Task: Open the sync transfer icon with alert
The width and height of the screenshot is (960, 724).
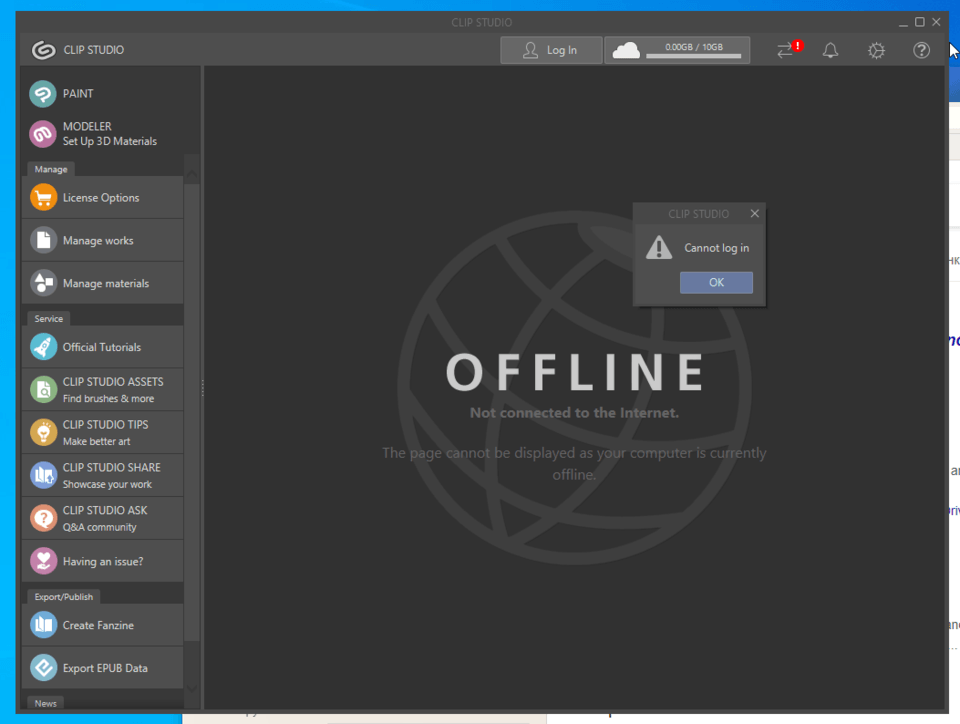Action: click(786, 50)
